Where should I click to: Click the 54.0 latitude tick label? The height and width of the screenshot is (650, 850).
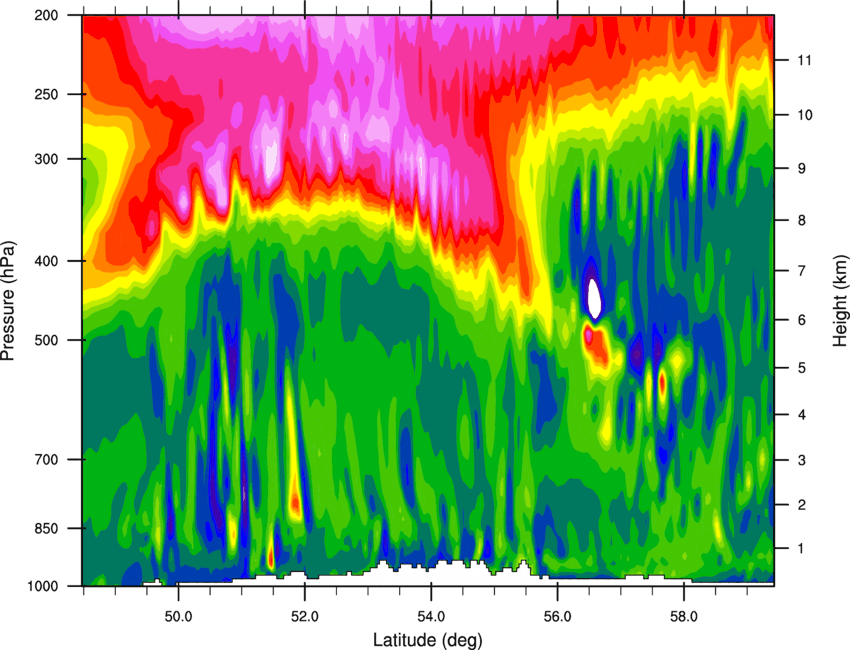pos(431,616)
